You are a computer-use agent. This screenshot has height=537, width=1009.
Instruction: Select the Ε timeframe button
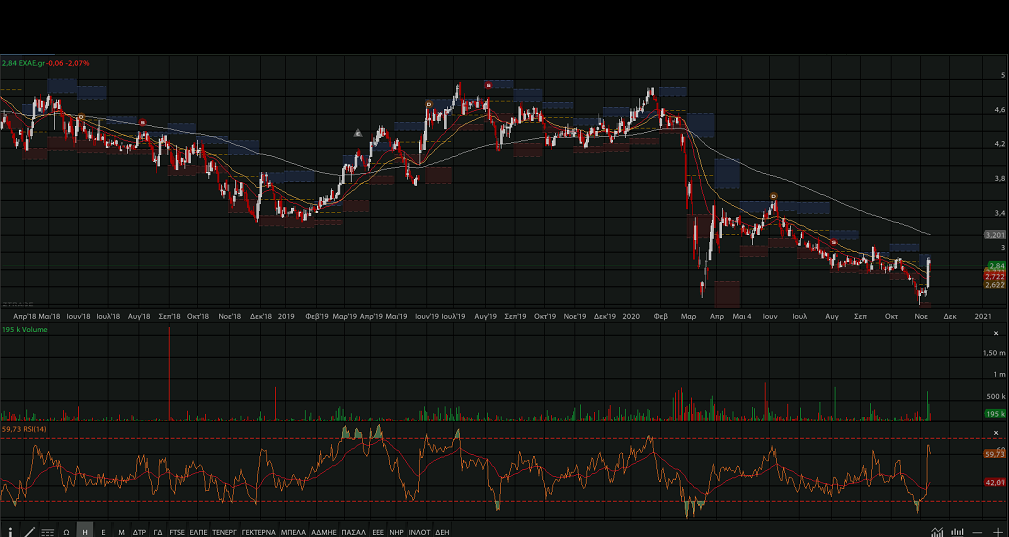[x=103, y=532]
